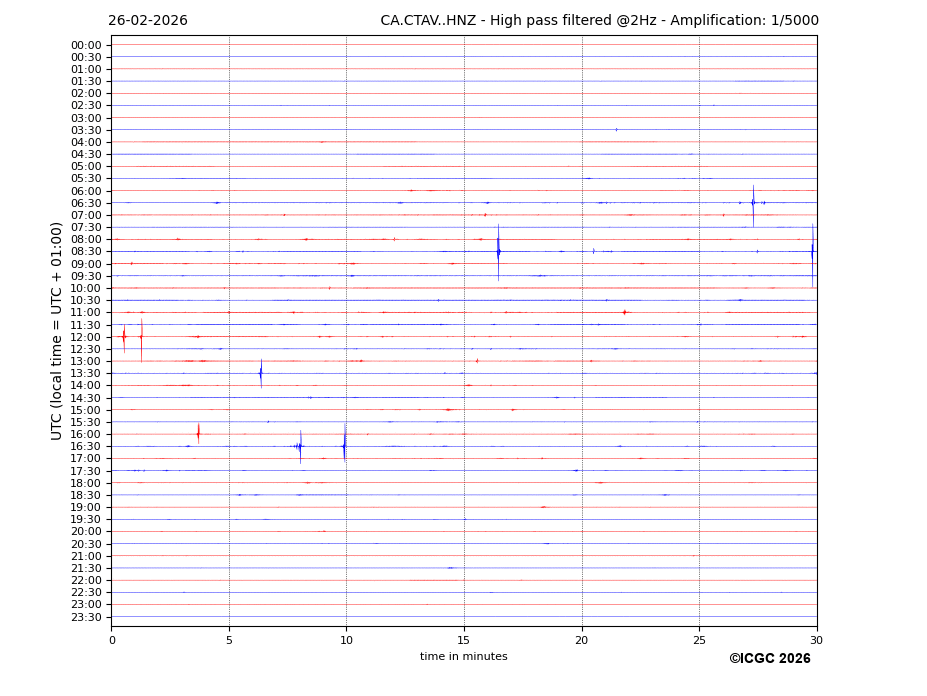927x696 pixels.
Task: Click the blue spike on the 13:30 trace
Action: 261,373
